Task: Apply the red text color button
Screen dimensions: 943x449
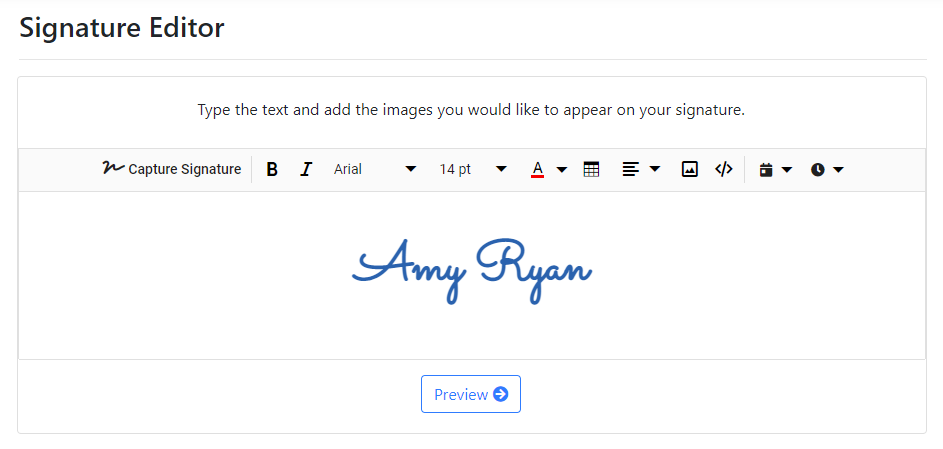Action: (538, 170)
